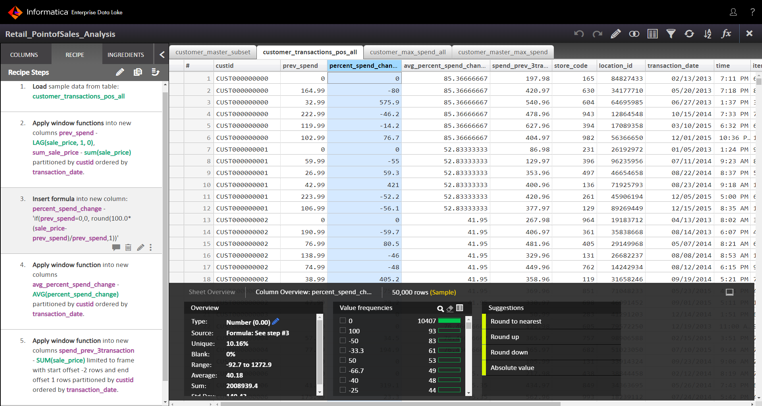Viewport: 762px width, 406px height.
Task: Check the value 0 frequency checkbox
Action: pos(343,321)
